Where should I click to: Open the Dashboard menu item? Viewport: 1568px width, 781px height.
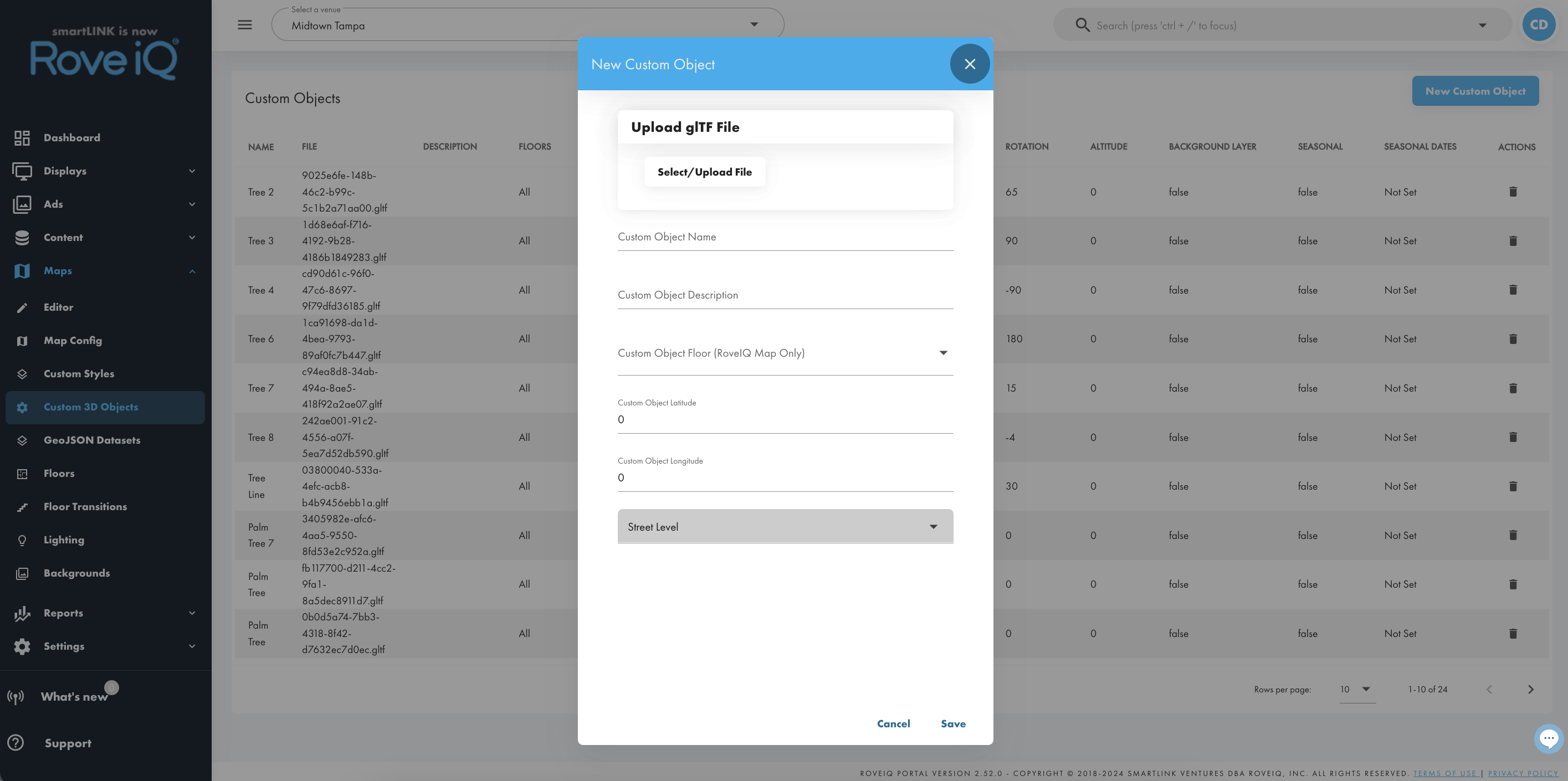[105, 137]
